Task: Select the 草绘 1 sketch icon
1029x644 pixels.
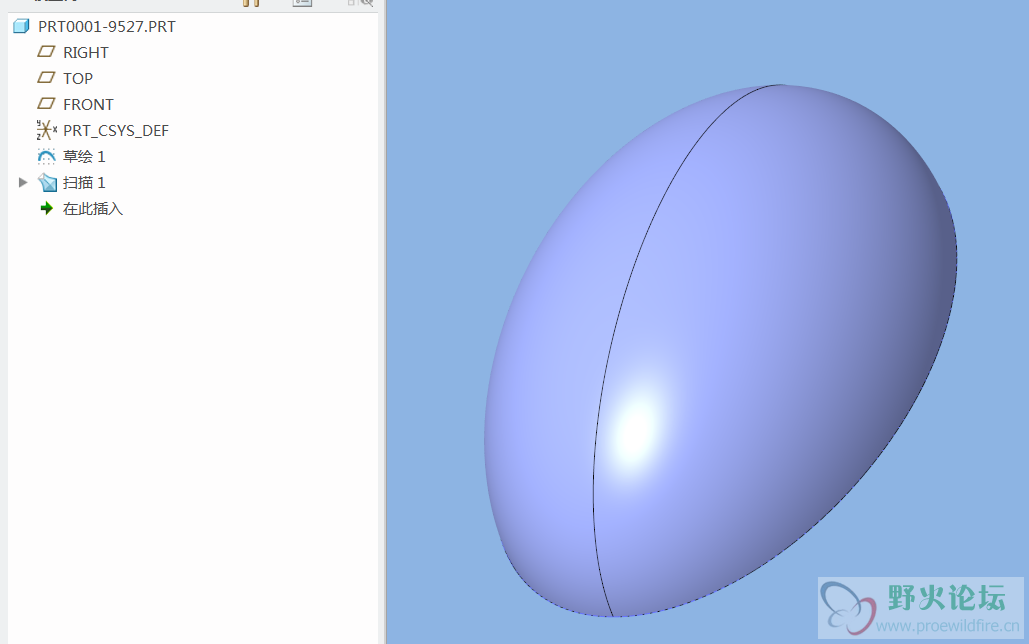Action: click(x=46, y=156)
